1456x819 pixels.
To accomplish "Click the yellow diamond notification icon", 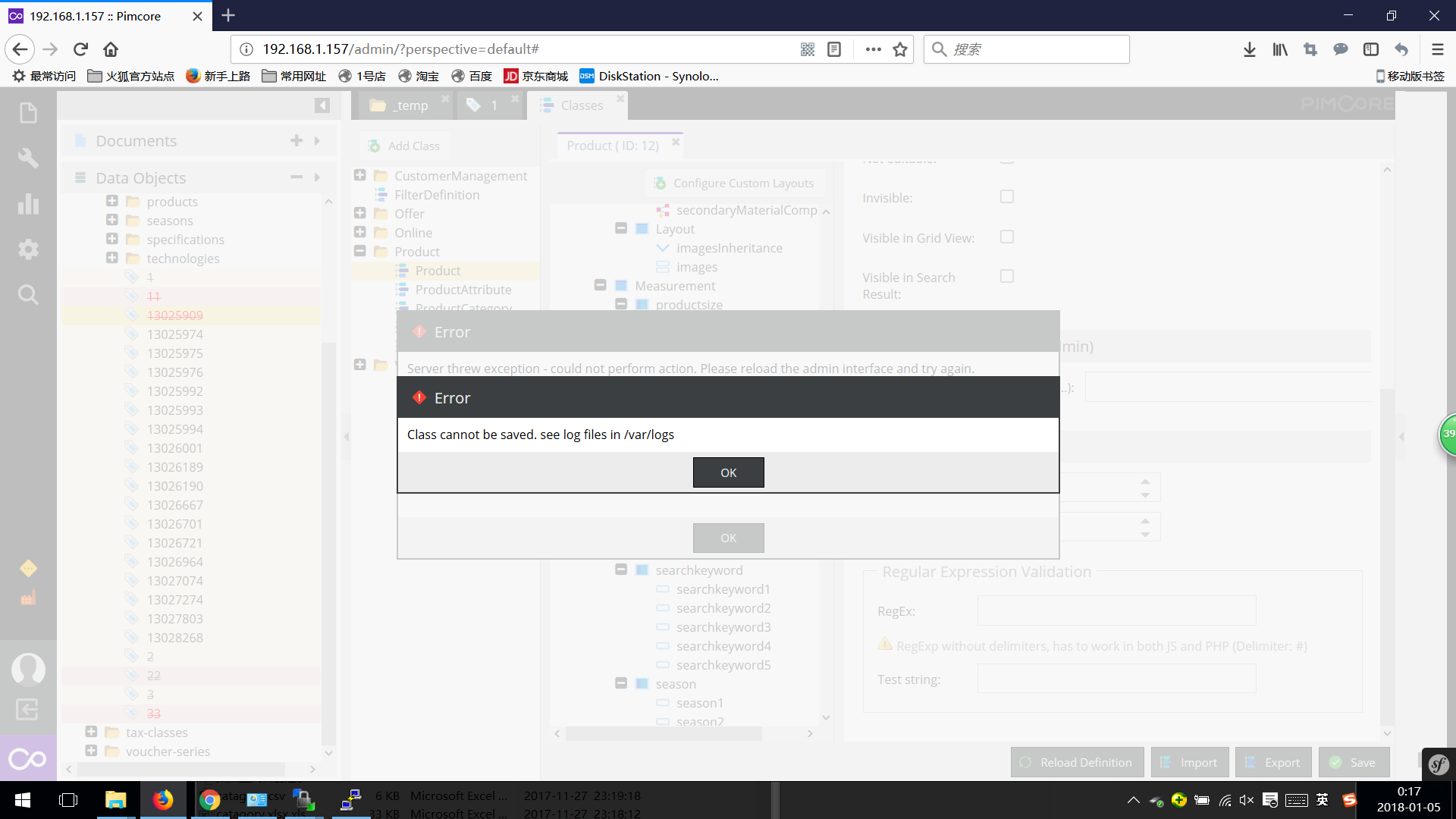I will [x=28, y=568].
